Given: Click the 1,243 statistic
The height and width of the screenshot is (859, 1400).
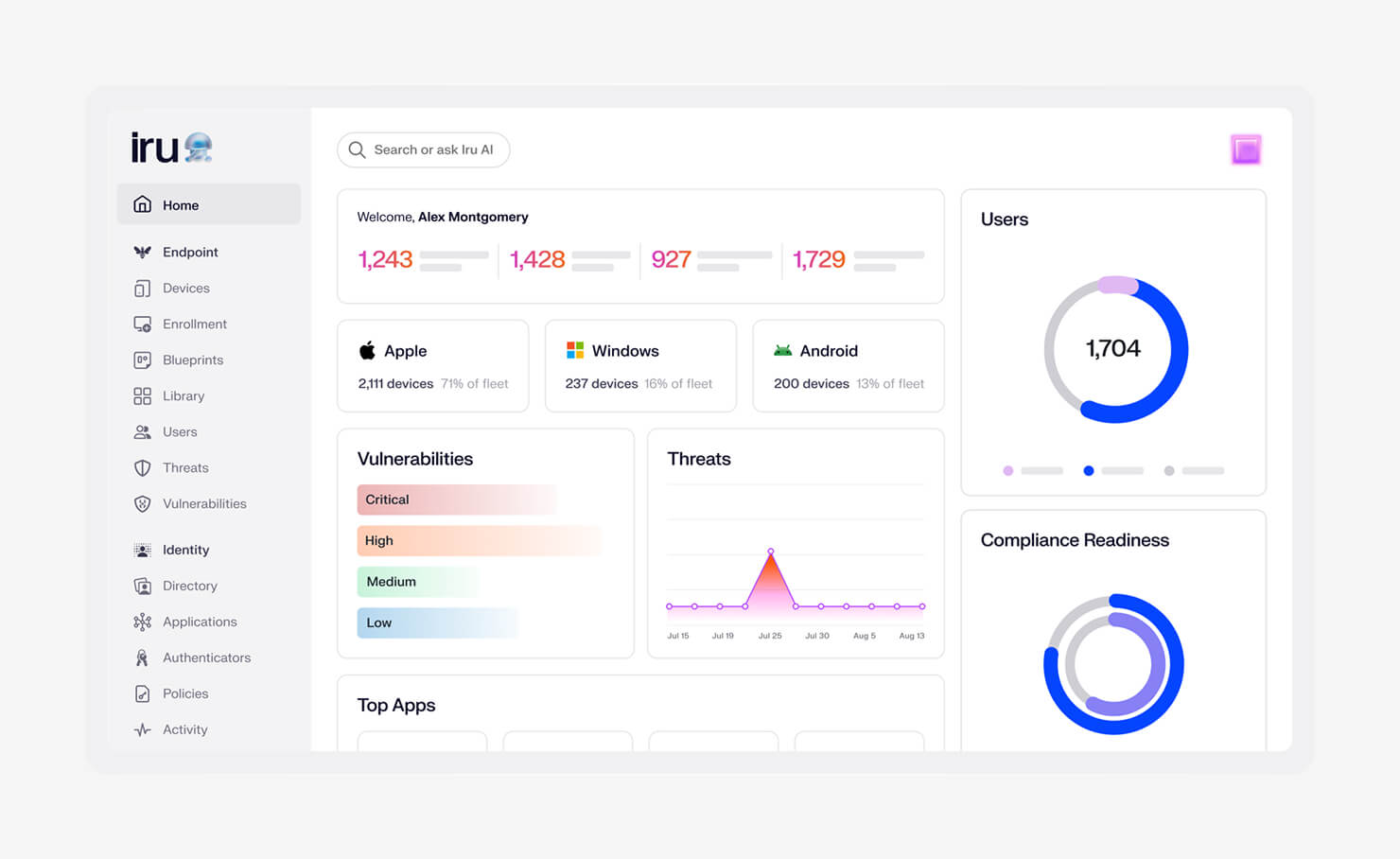Looking at the screenshot, I should (x=385, y=259).
